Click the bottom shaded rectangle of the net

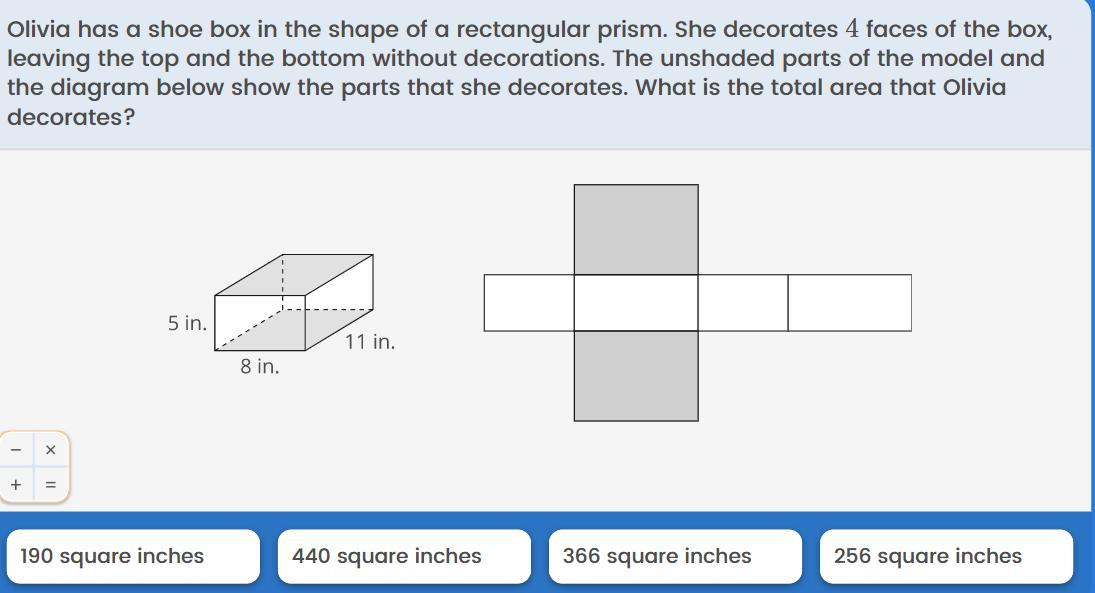[x=636, y=376]
